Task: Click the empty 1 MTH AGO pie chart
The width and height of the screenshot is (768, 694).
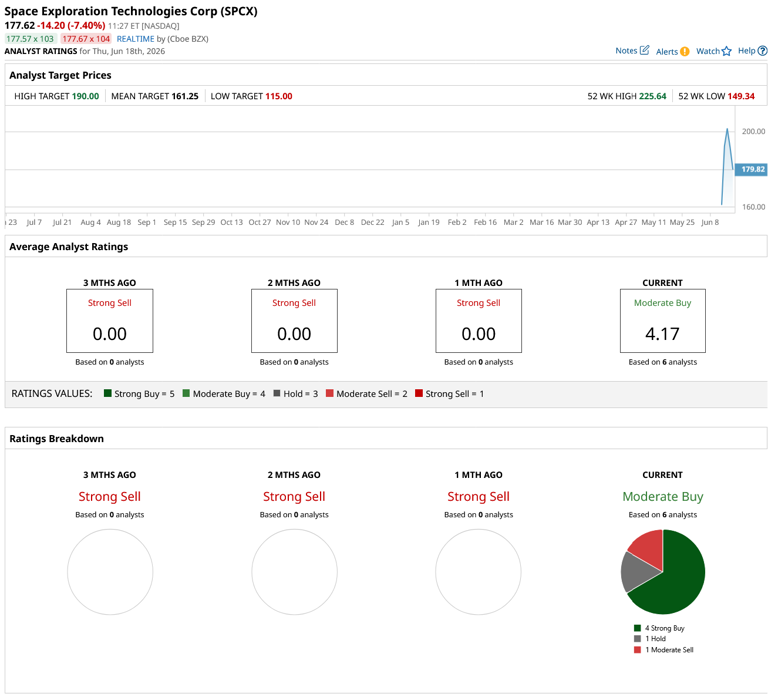Action: point(479,572)
